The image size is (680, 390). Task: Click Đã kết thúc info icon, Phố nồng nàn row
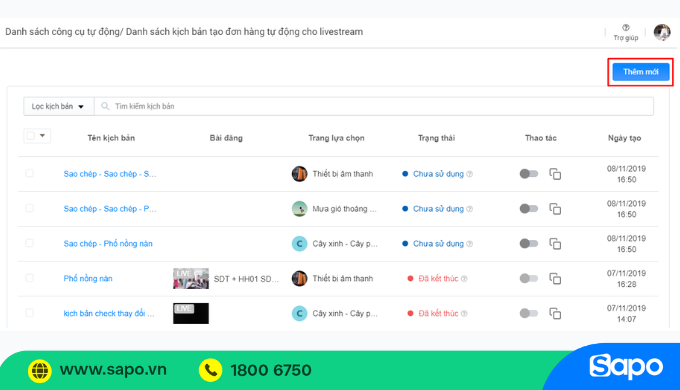point(464,279)
